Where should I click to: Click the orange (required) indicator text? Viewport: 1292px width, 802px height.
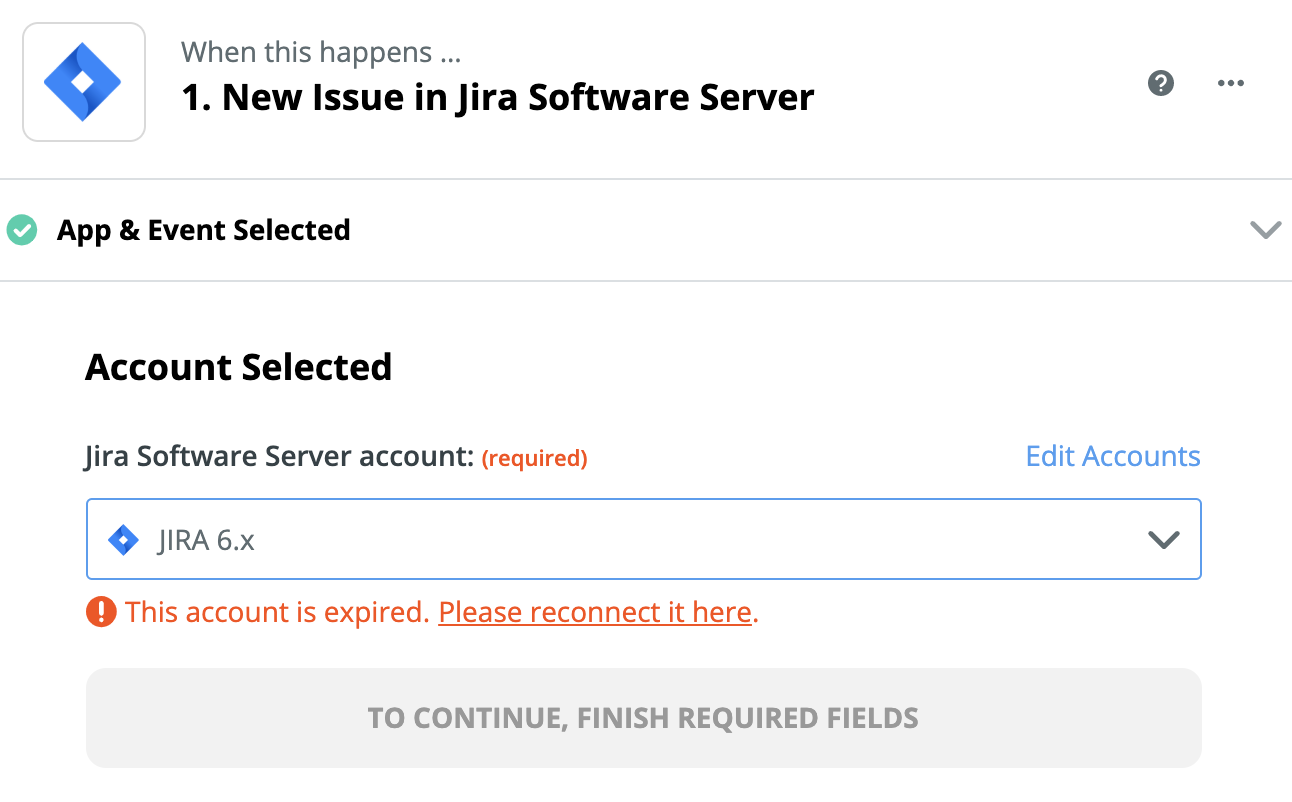[534, 458]
